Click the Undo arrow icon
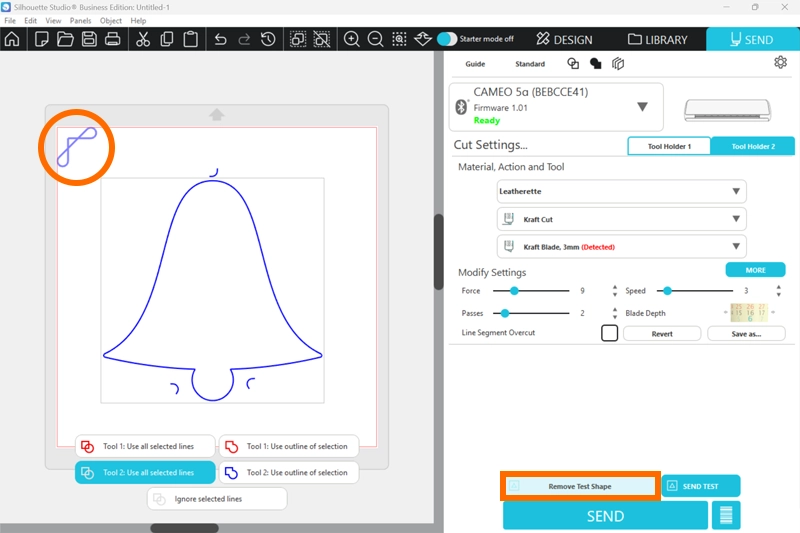 [x=220, y=40]
